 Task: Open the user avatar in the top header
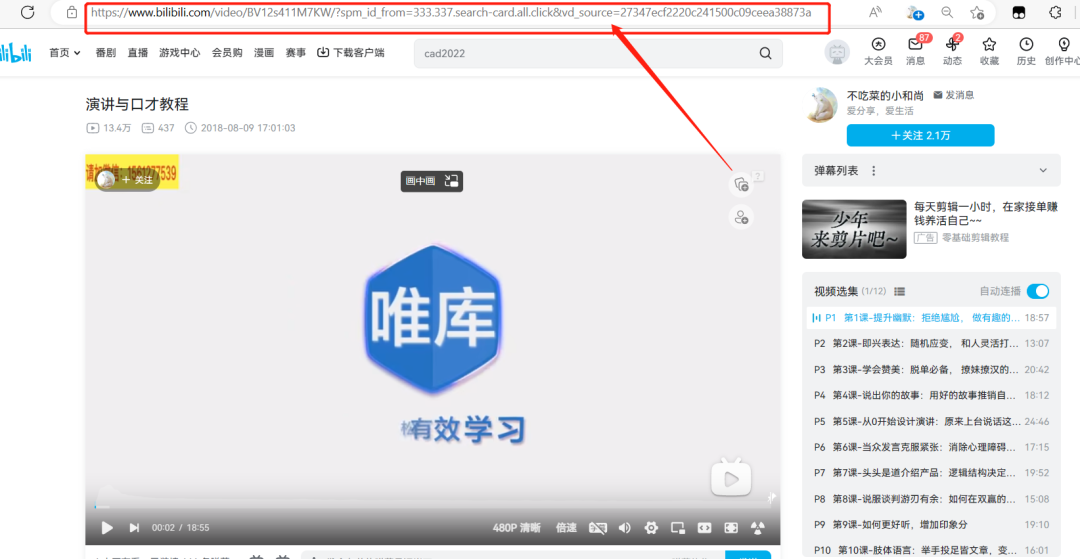(x=837, y=53)
